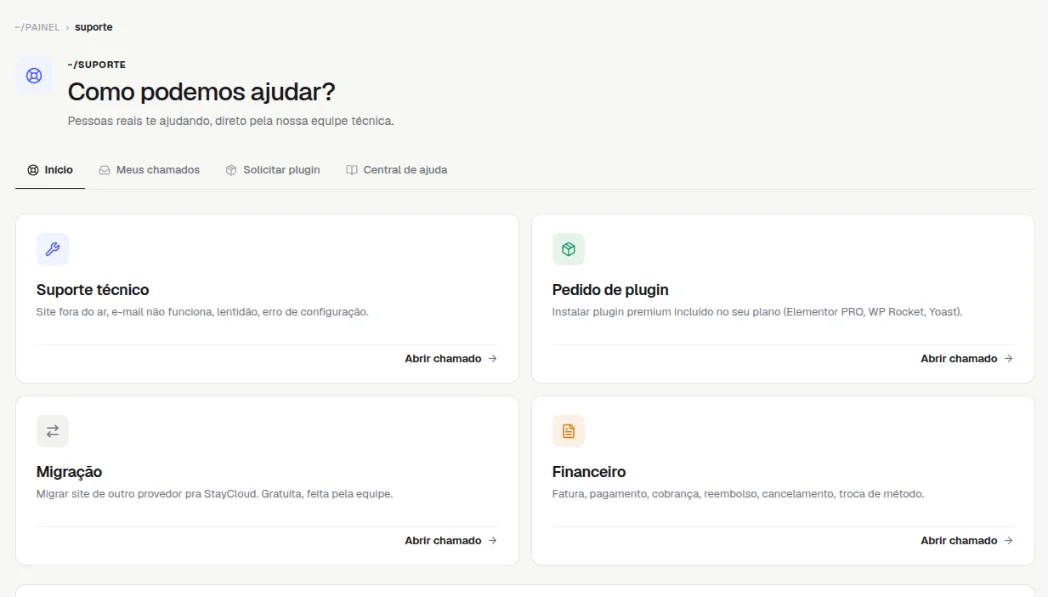Click the Como podemos ajudar? heading
This screenshot has height=597, width=1048.
(201, 92)
